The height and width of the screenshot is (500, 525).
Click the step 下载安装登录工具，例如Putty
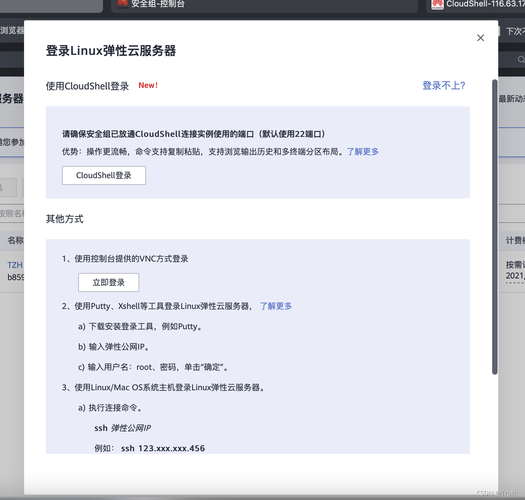coord(140,327)
